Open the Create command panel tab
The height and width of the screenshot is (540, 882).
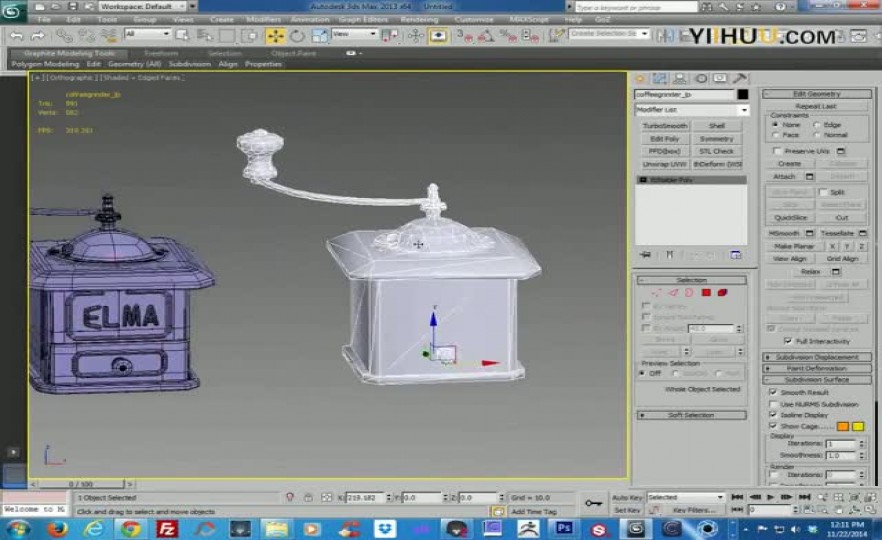[640, 79]
